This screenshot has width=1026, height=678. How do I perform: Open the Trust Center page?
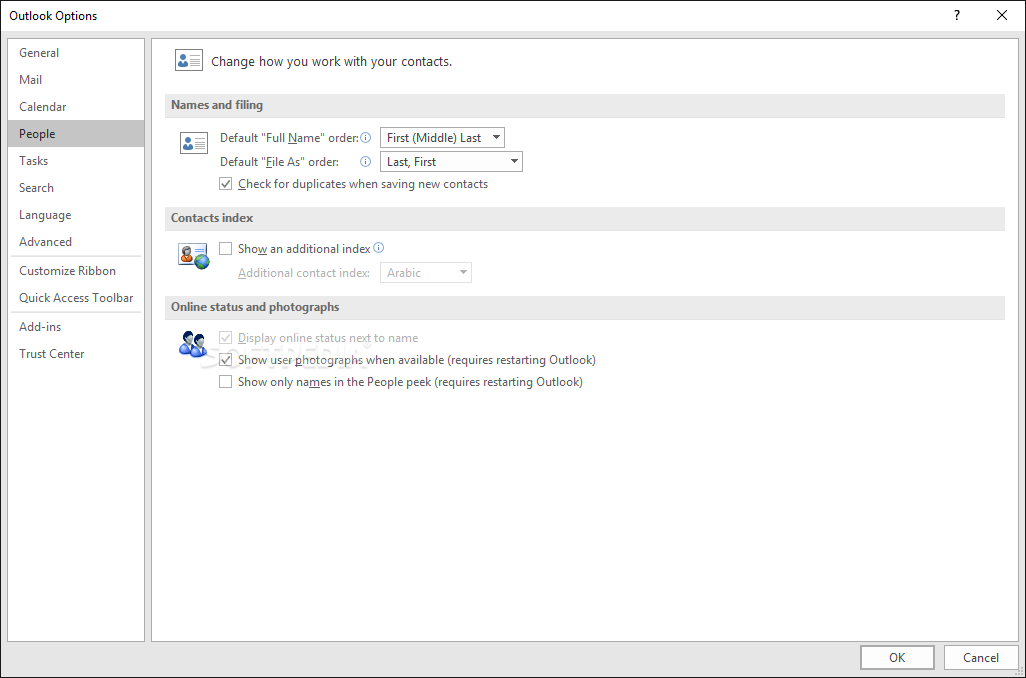[76, 353]
